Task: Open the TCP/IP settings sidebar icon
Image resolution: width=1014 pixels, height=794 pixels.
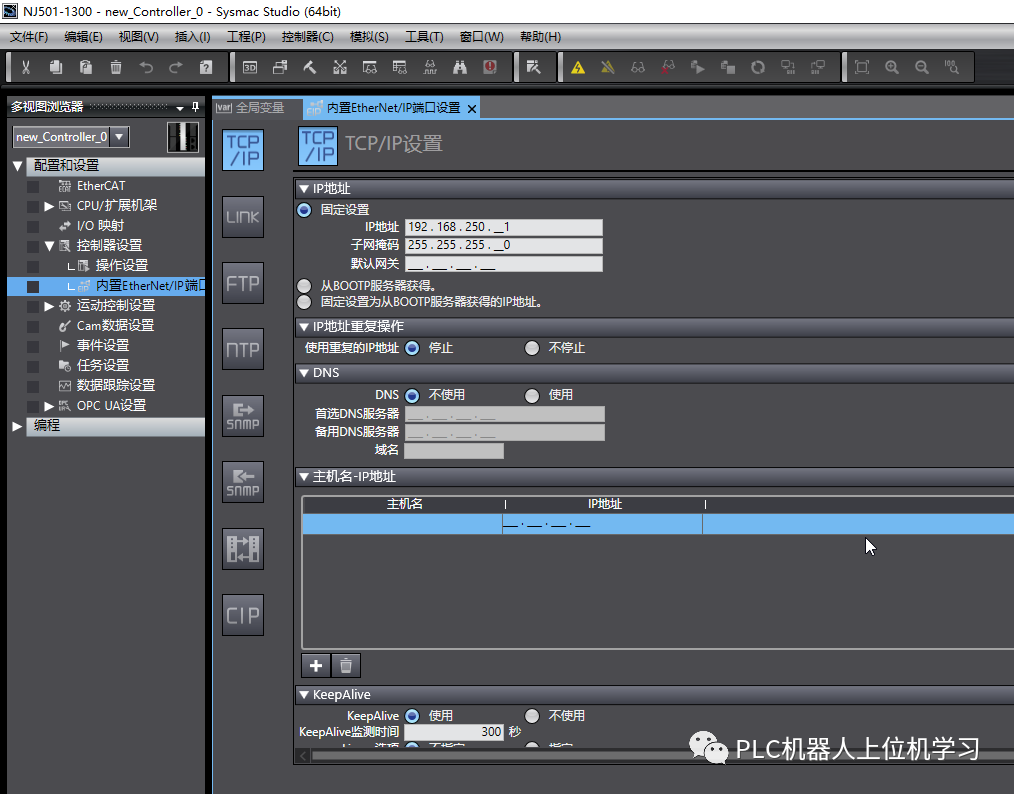Action: (x=243, y=150)
